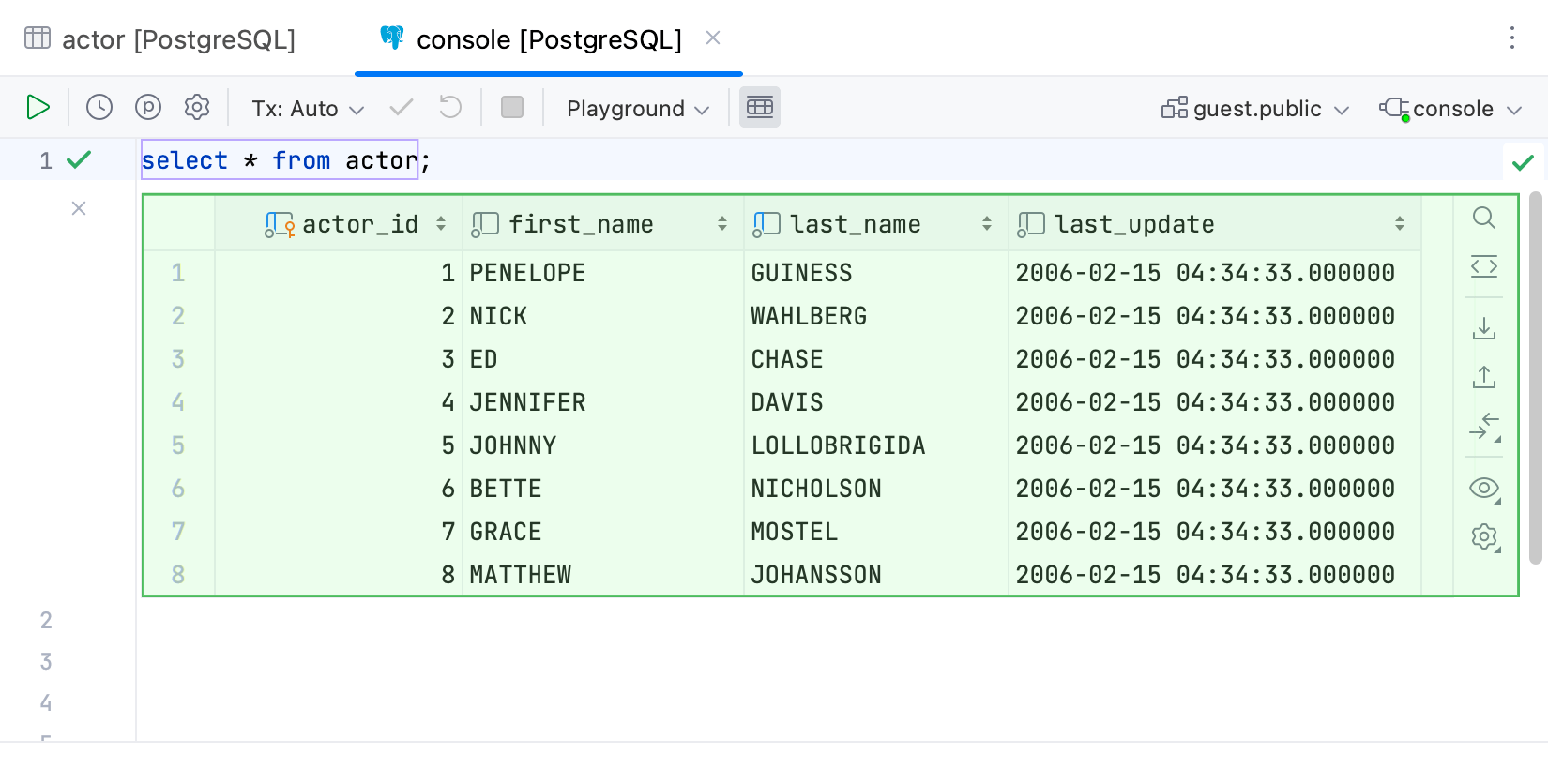The image size is (1548, 784).
Task: Expand the Playground resolve mode dropdown
Action: (x=638, y=109)
